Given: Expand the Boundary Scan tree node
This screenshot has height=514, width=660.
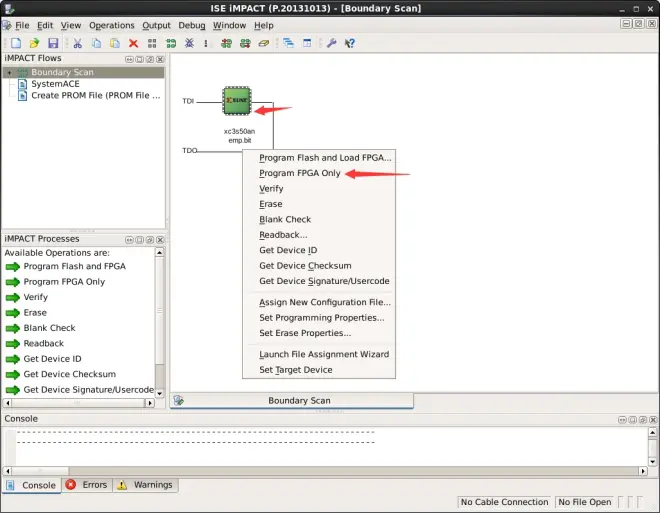Looking at the screenshot, I should coord(9,72).
